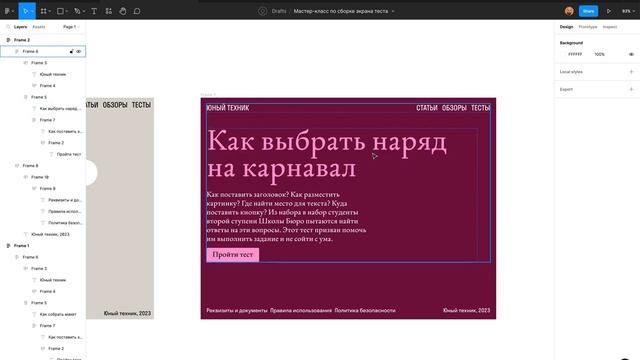Click ЮНЫЙ ТЕХНИК logo in burgundy frame
Screen dimensions: 640x360
228,108
